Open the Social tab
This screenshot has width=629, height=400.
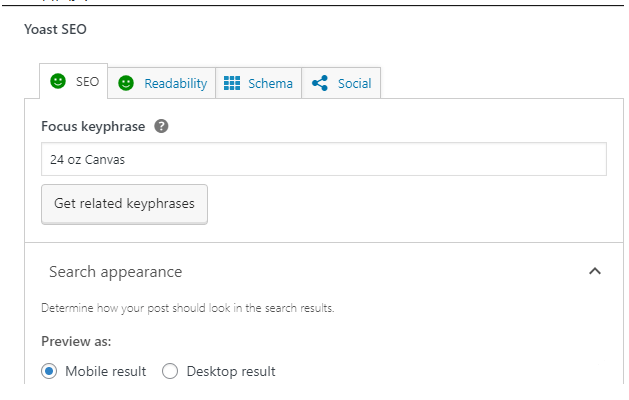point(354,83)
